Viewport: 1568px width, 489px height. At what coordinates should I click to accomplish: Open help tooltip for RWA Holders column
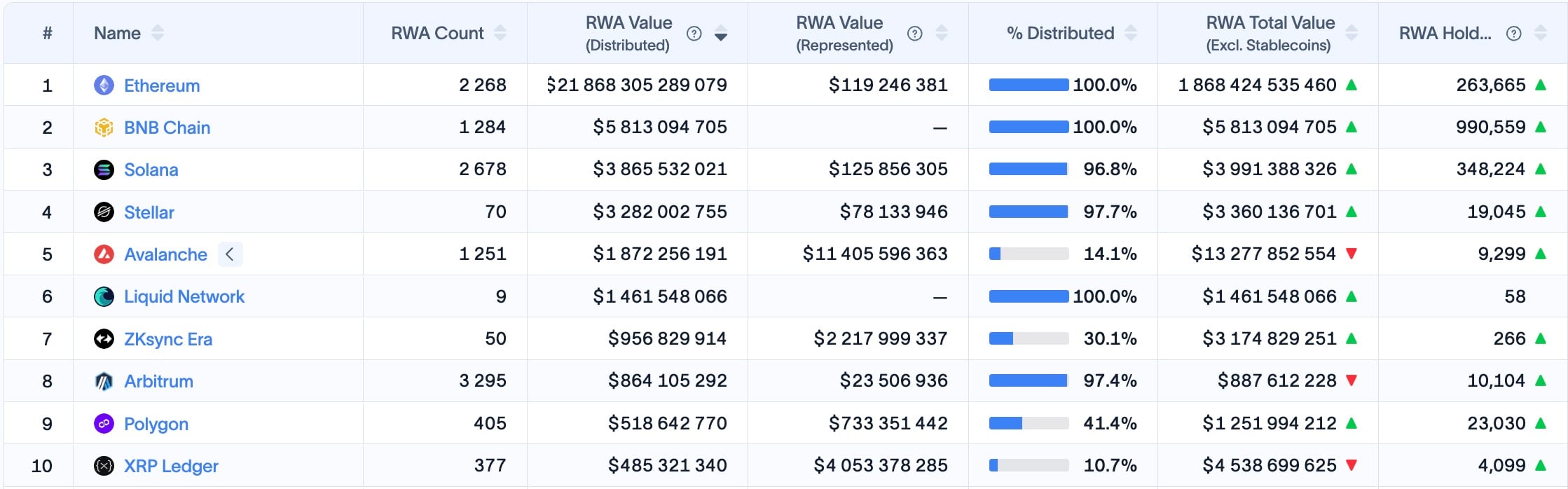[1513, 34]
